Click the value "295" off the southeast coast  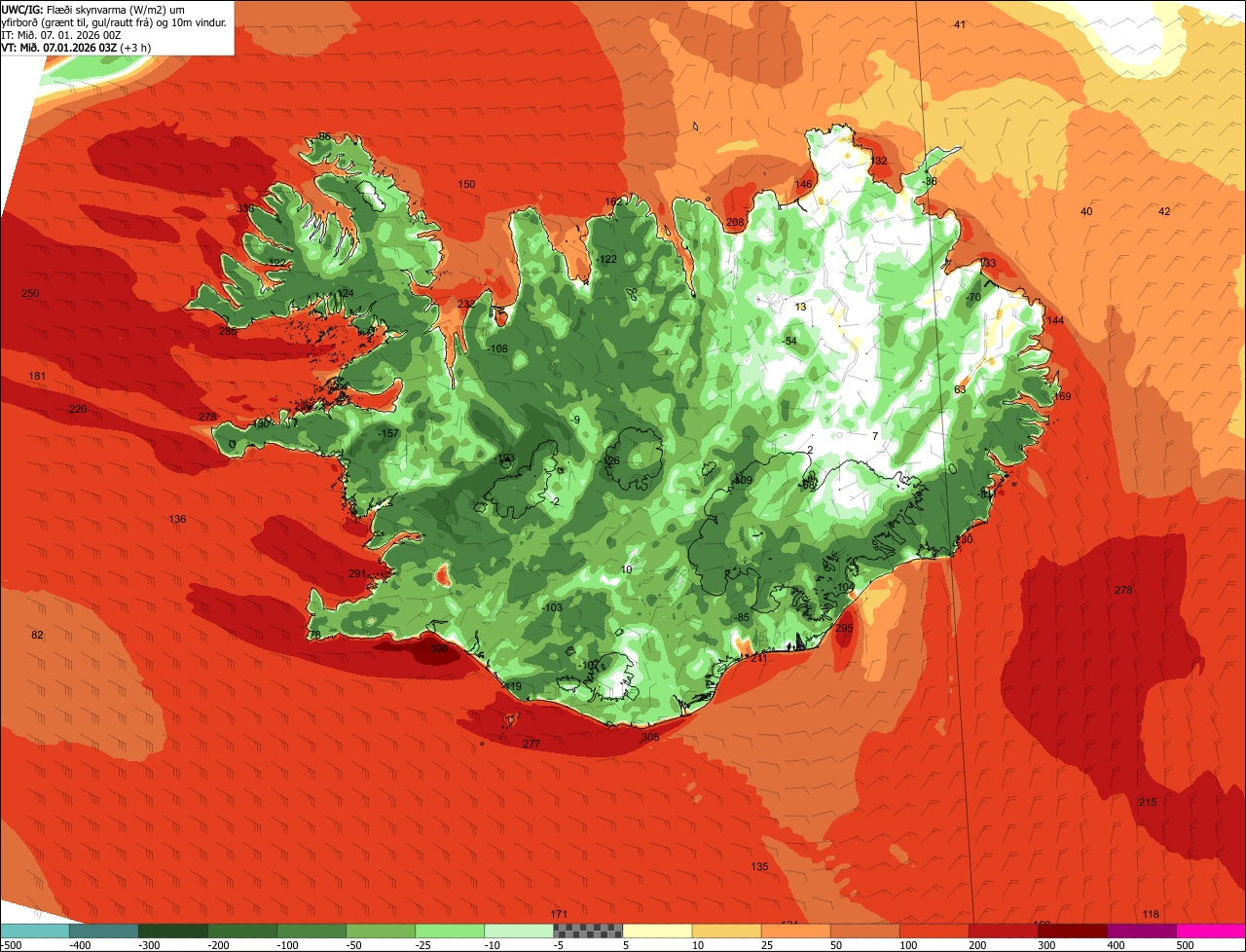[844, 628]
